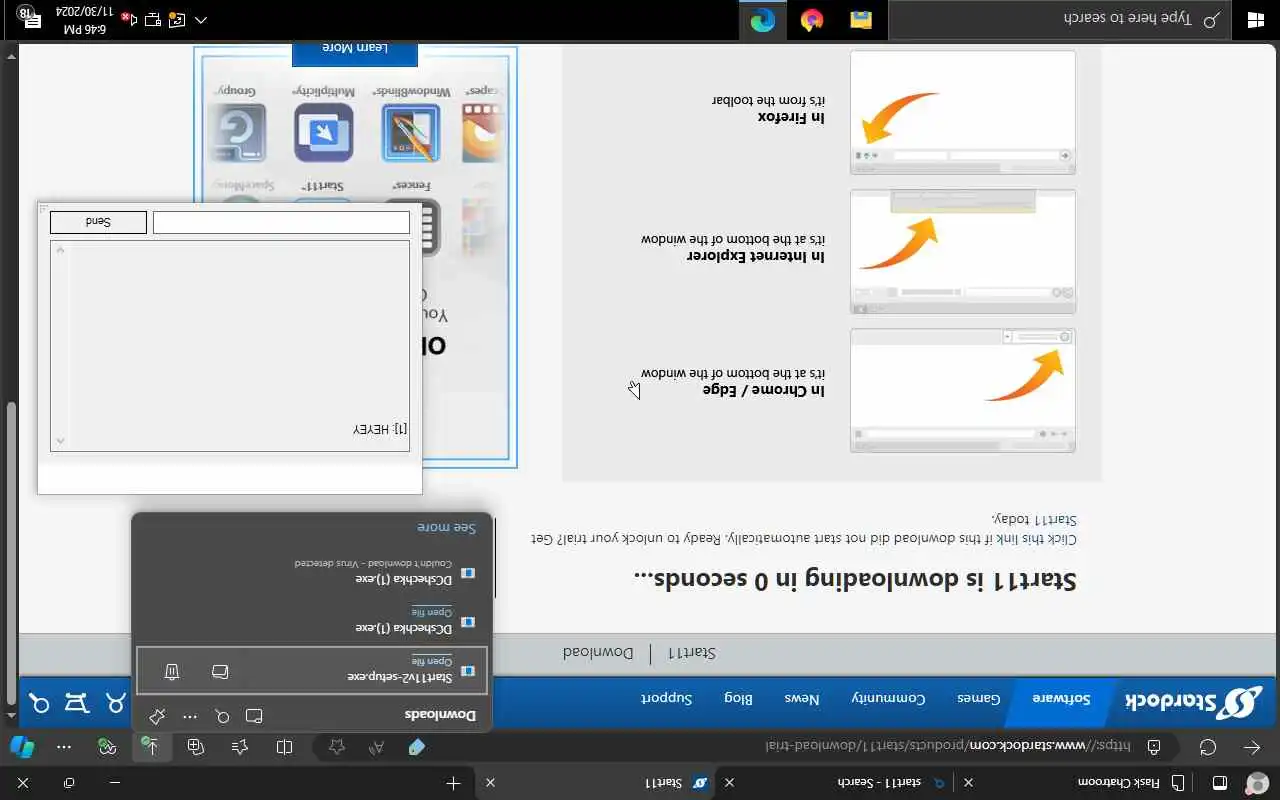This screenshot has width=1280, height=800.
Task: Pin the Downloads panel
Action: (x=156, y=716)
